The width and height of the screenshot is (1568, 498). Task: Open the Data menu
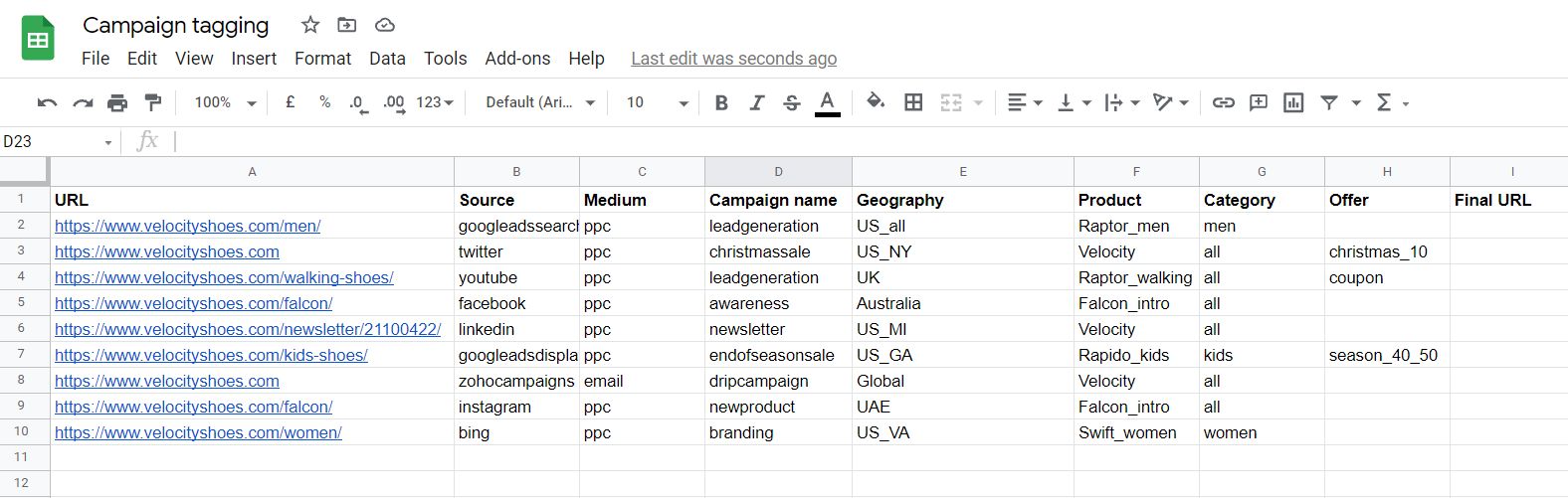pos(387,59)
